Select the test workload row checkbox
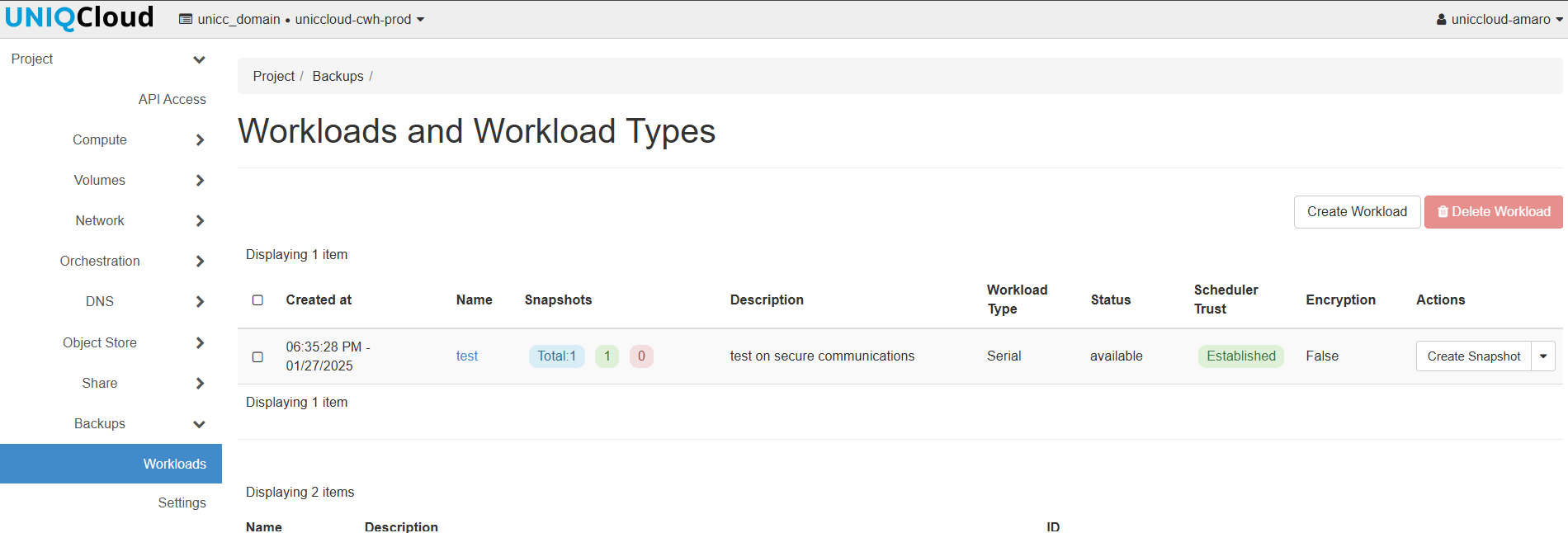 click(257, 357)
